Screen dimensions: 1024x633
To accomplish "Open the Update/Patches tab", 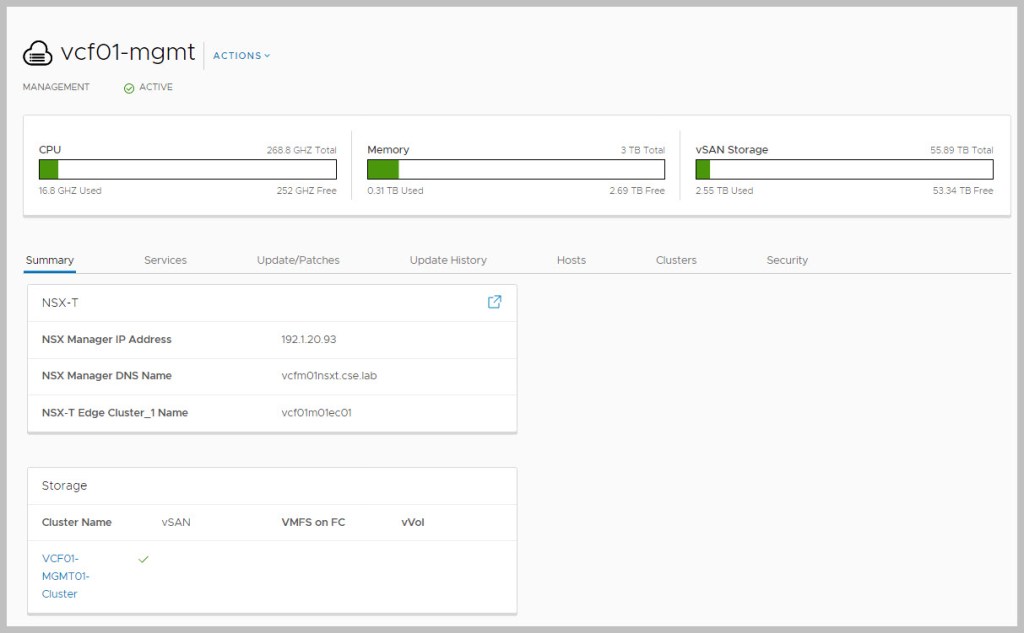I will [x=298, y=260].
